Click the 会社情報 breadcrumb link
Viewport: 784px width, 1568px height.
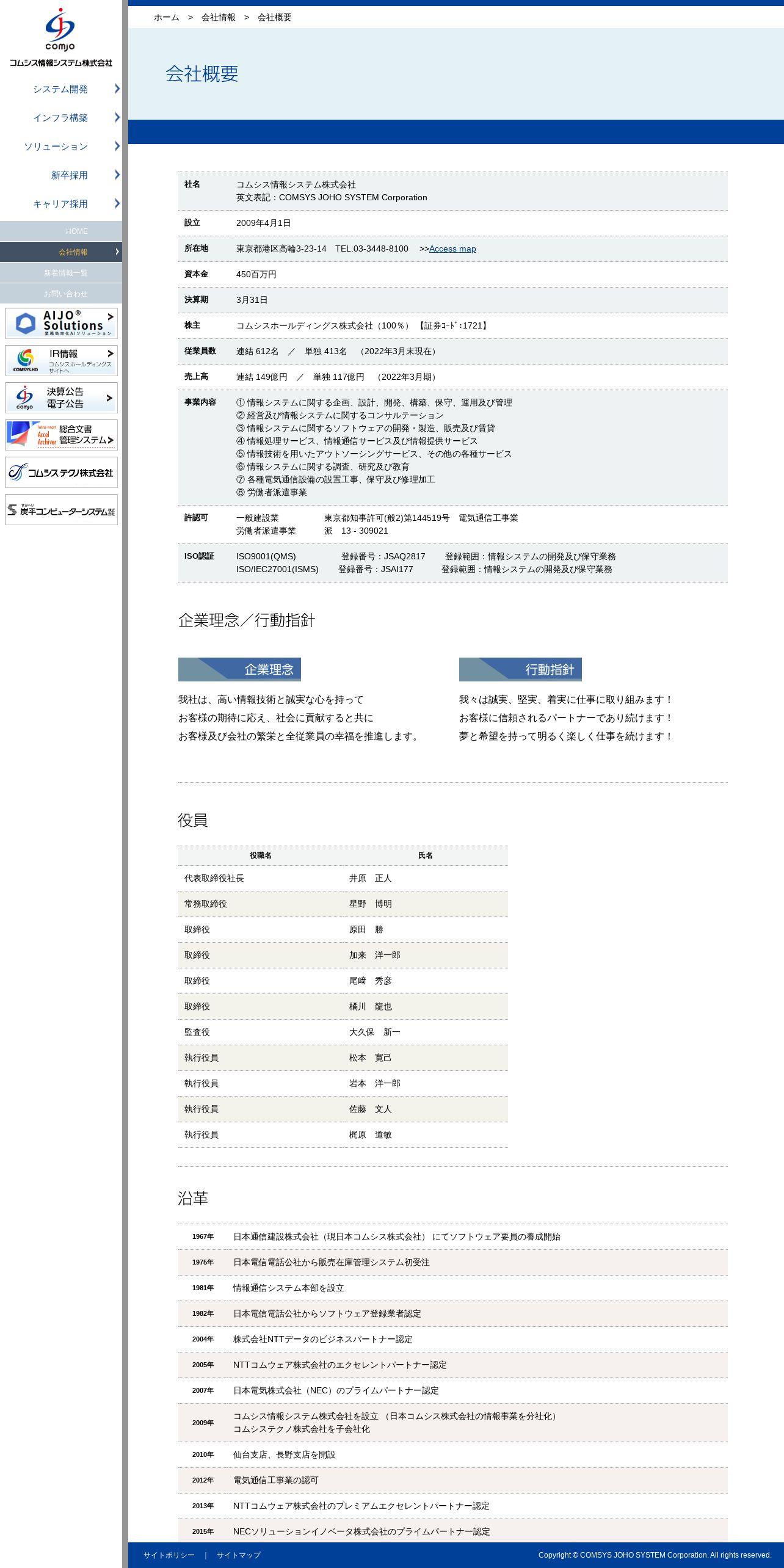[x=218, y=17]
